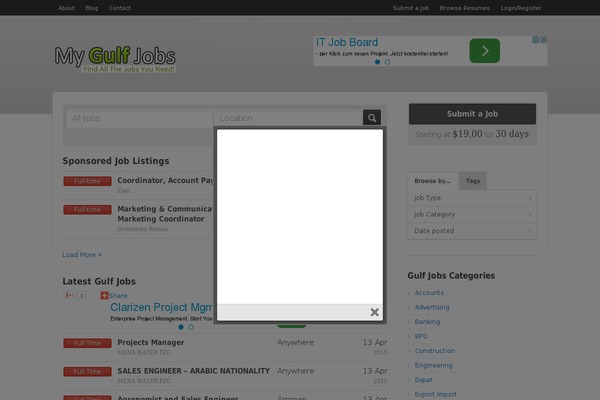Click the Zain company text

pos(123,190)
